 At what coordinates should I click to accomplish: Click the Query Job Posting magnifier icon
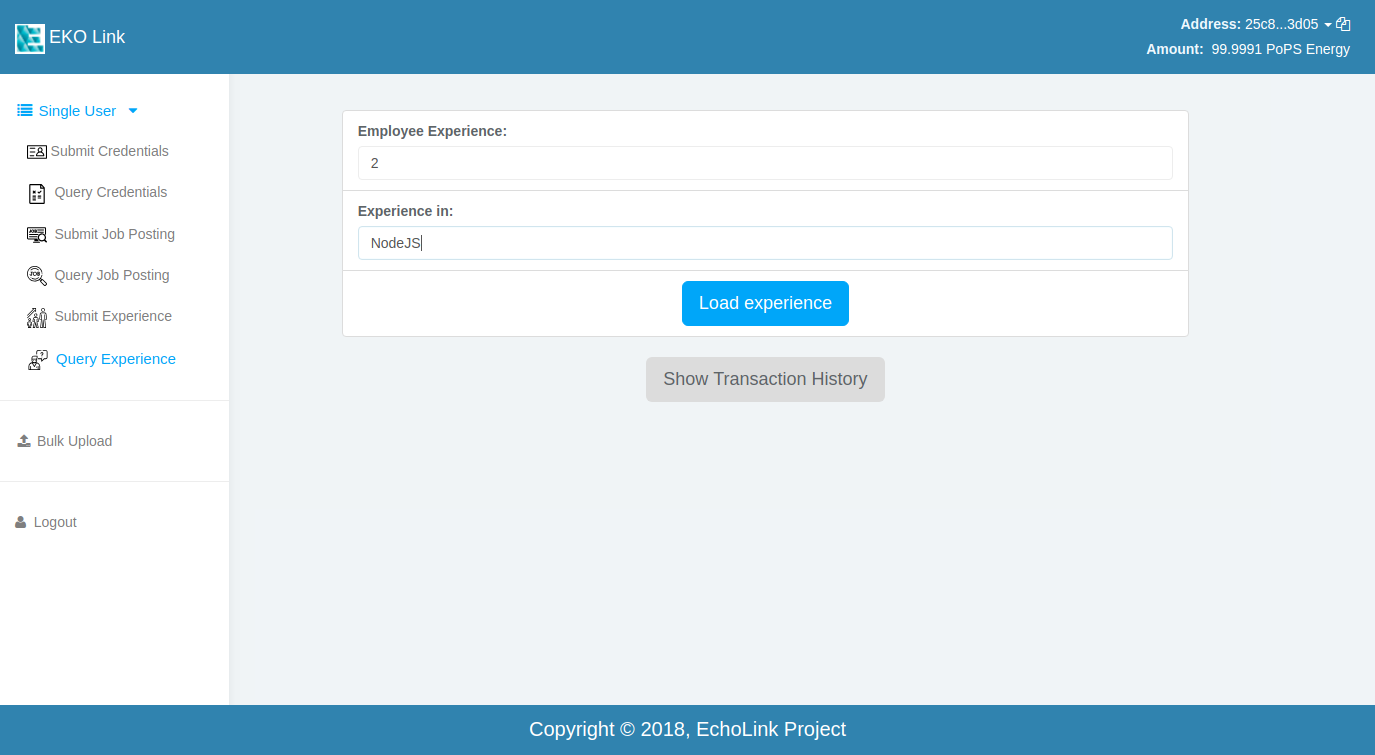pyautogui.click(x=37, y=276)
